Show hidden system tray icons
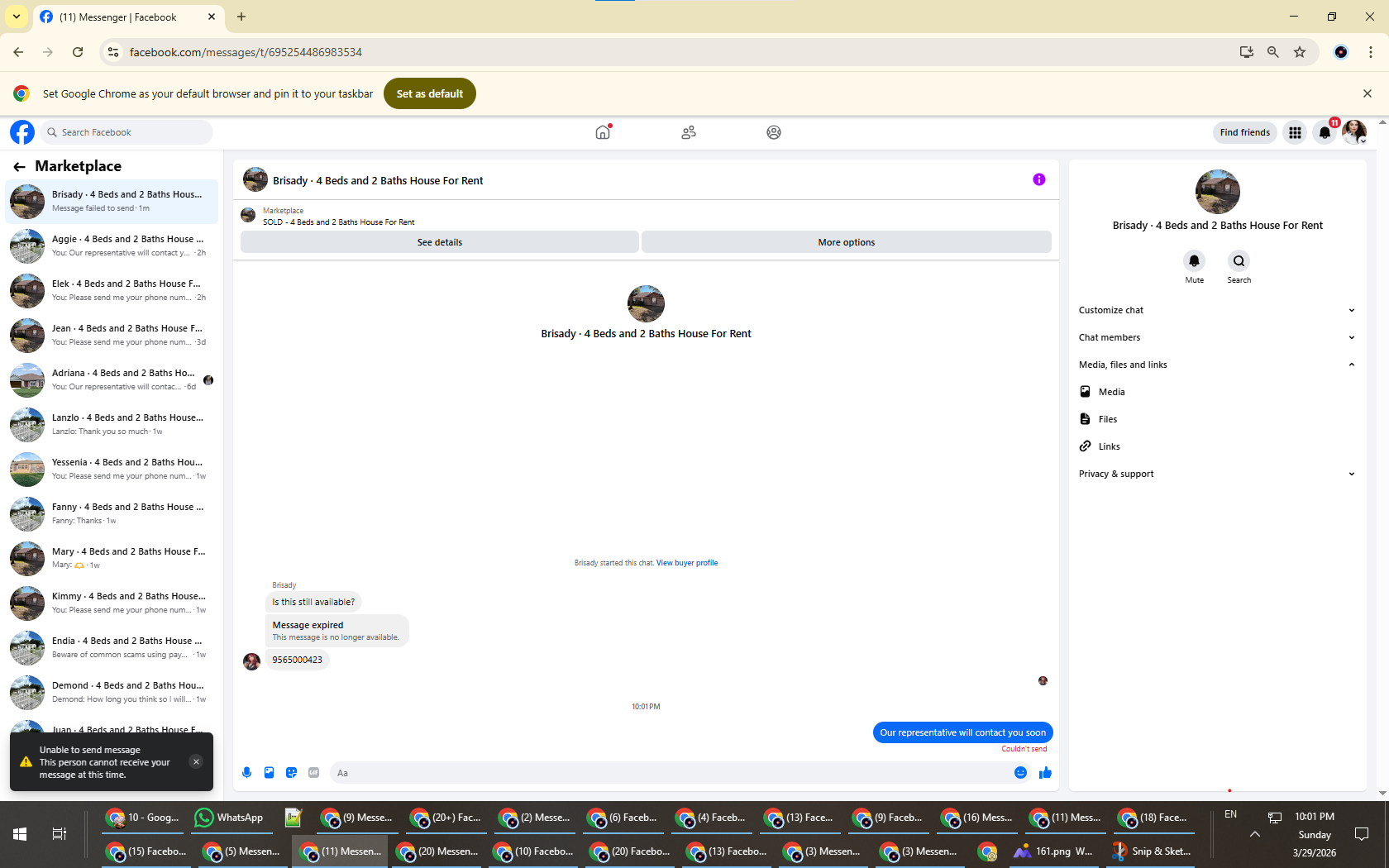This screenshot has width=1389, height=868. (1255, 834)
